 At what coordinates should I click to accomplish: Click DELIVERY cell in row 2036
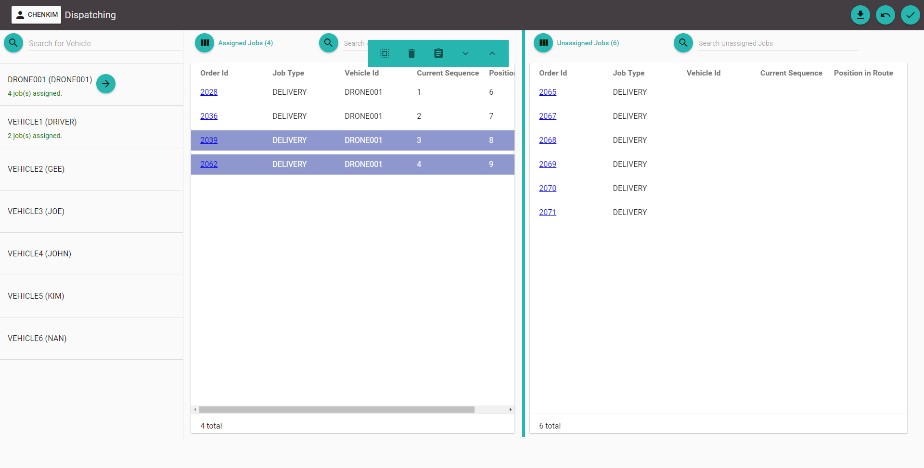289,116
